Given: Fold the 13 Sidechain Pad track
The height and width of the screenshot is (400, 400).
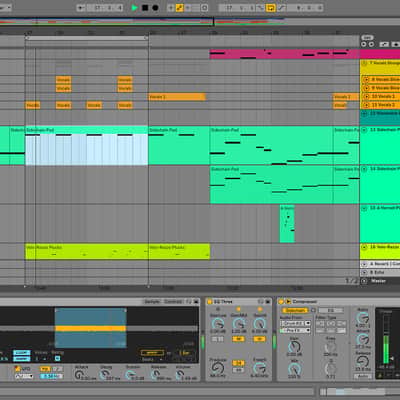Looking at the screenshot, I should tap(365, 130).
